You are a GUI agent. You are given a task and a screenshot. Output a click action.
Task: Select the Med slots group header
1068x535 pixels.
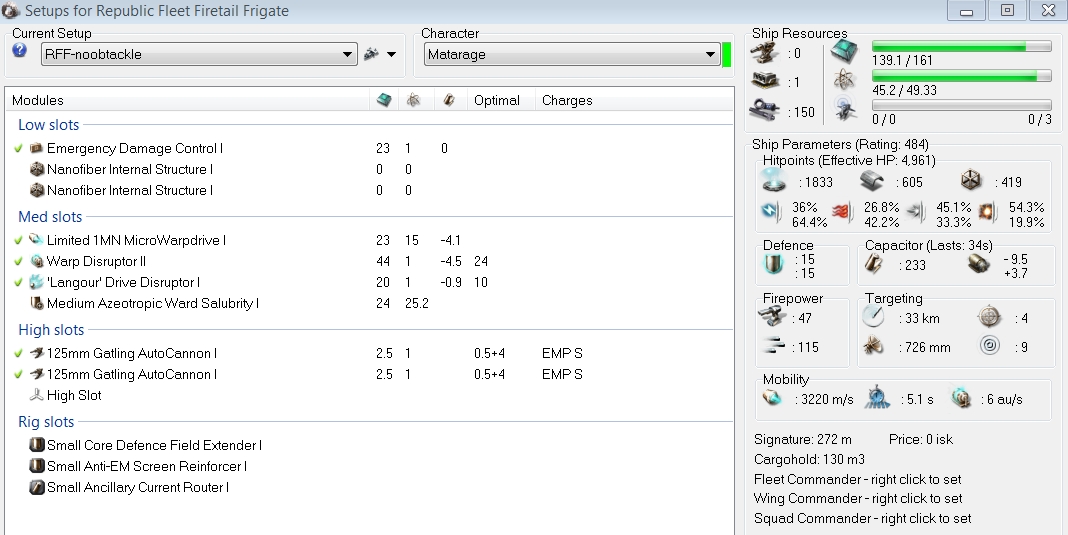coord(50,217)
